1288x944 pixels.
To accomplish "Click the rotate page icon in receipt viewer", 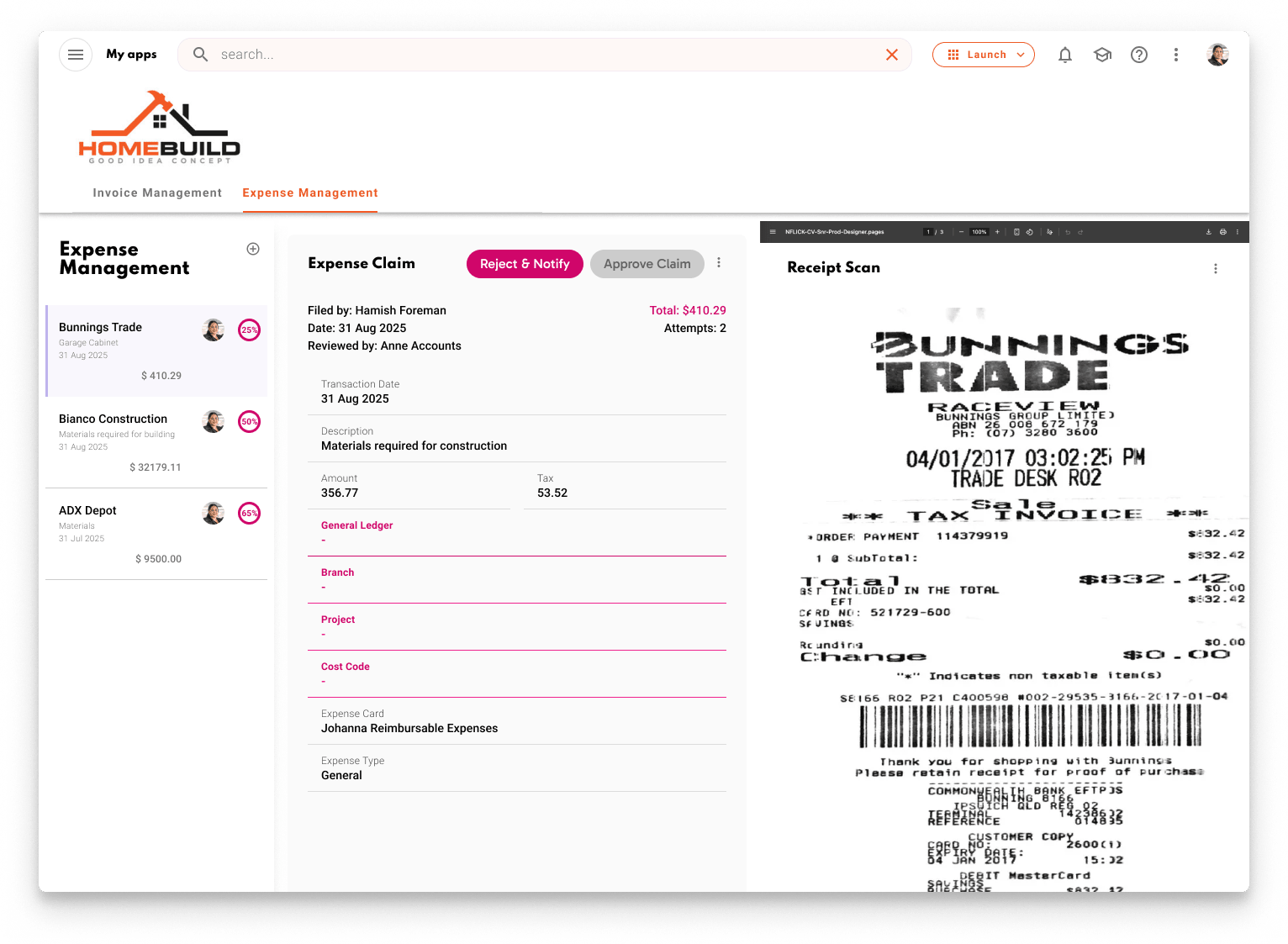I will [1030, 232].
